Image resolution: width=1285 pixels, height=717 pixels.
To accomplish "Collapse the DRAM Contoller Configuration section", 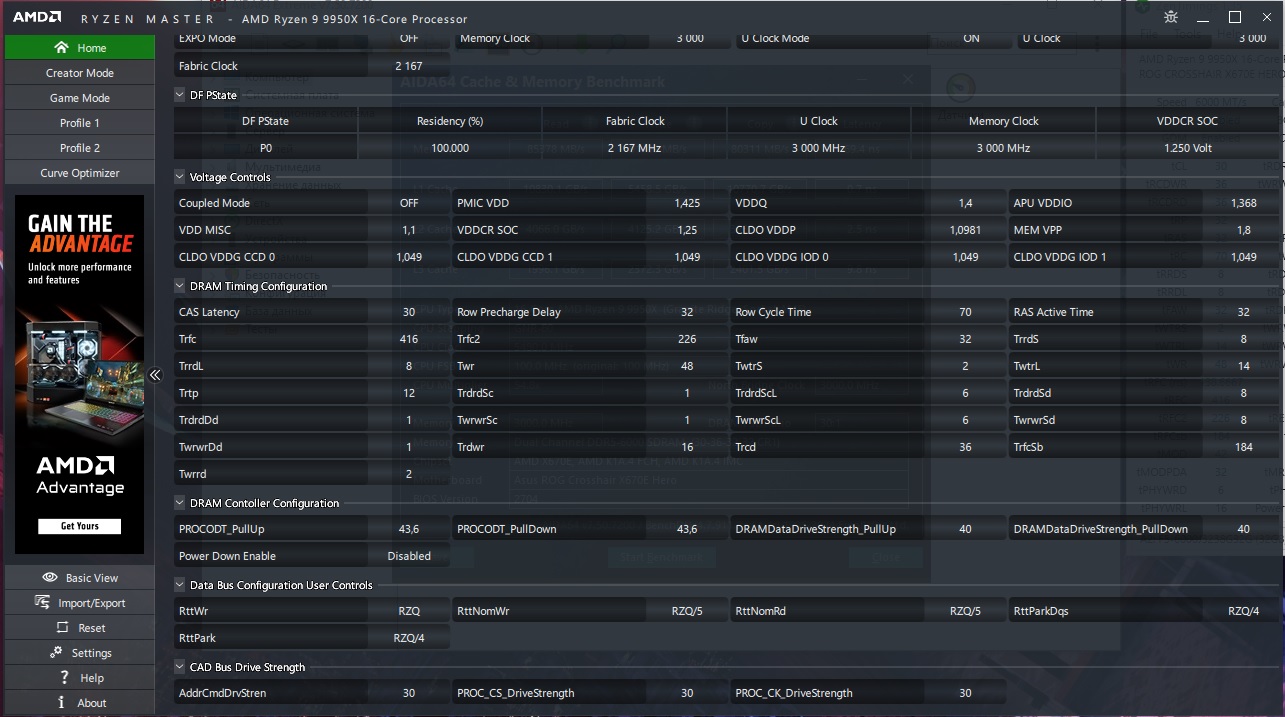I will coord(180,503).
